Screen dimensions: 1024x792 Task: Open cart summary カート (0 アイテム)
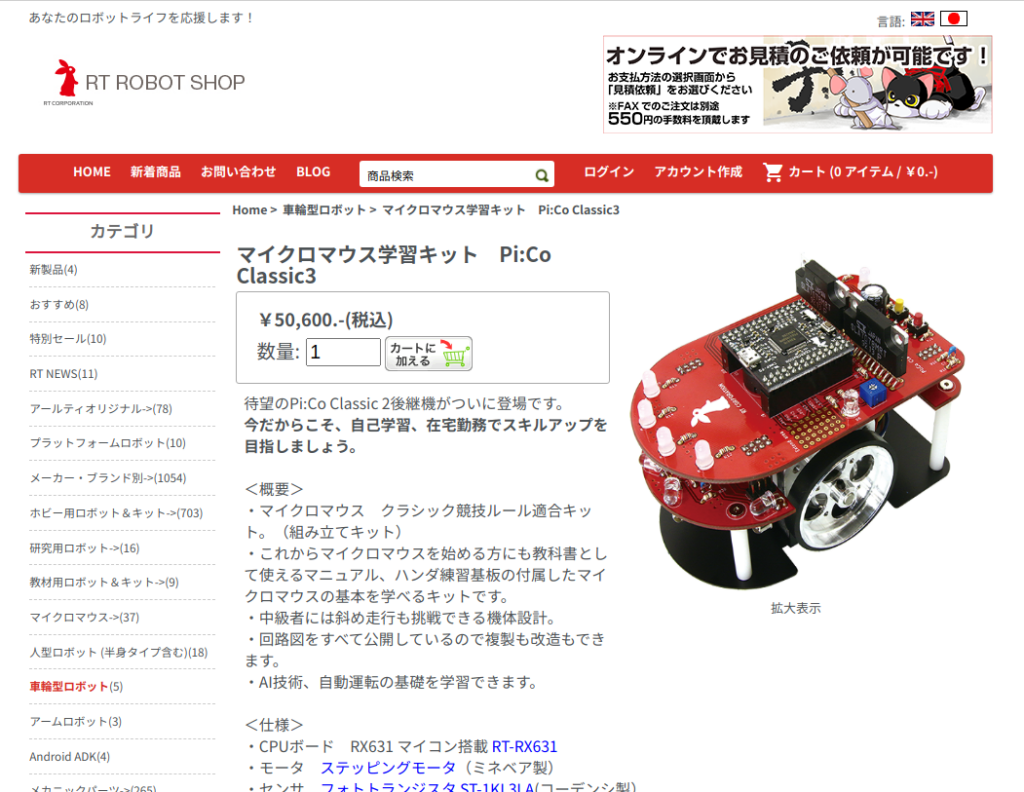(863, 172)
